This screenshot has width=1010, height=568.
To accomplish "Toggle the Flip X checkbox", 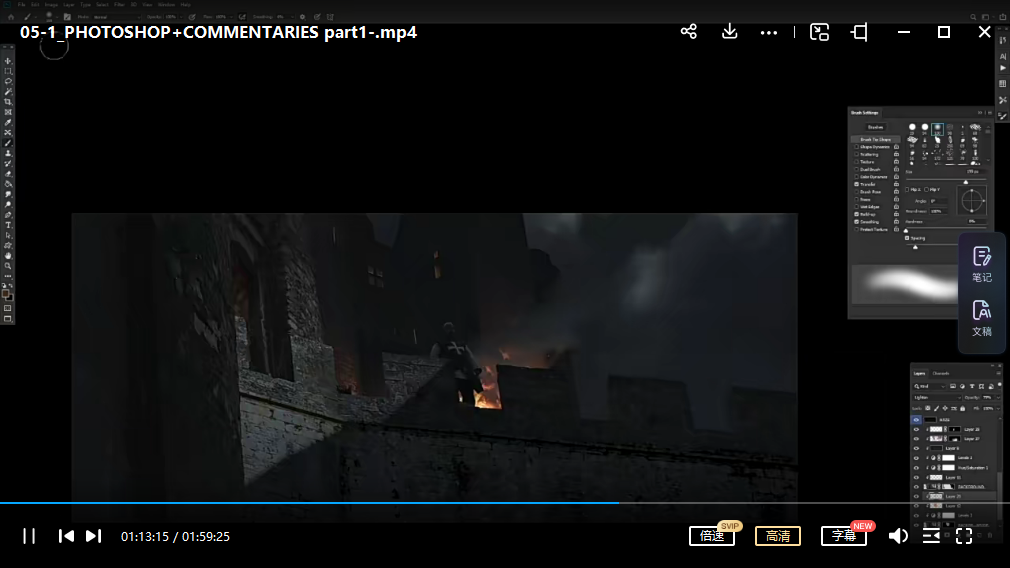I will [907, 189].
